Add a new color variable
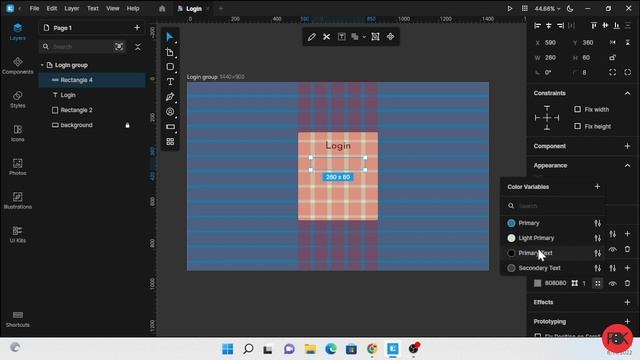The width and height of the screenshot is (640, 360). click(597, 187)
